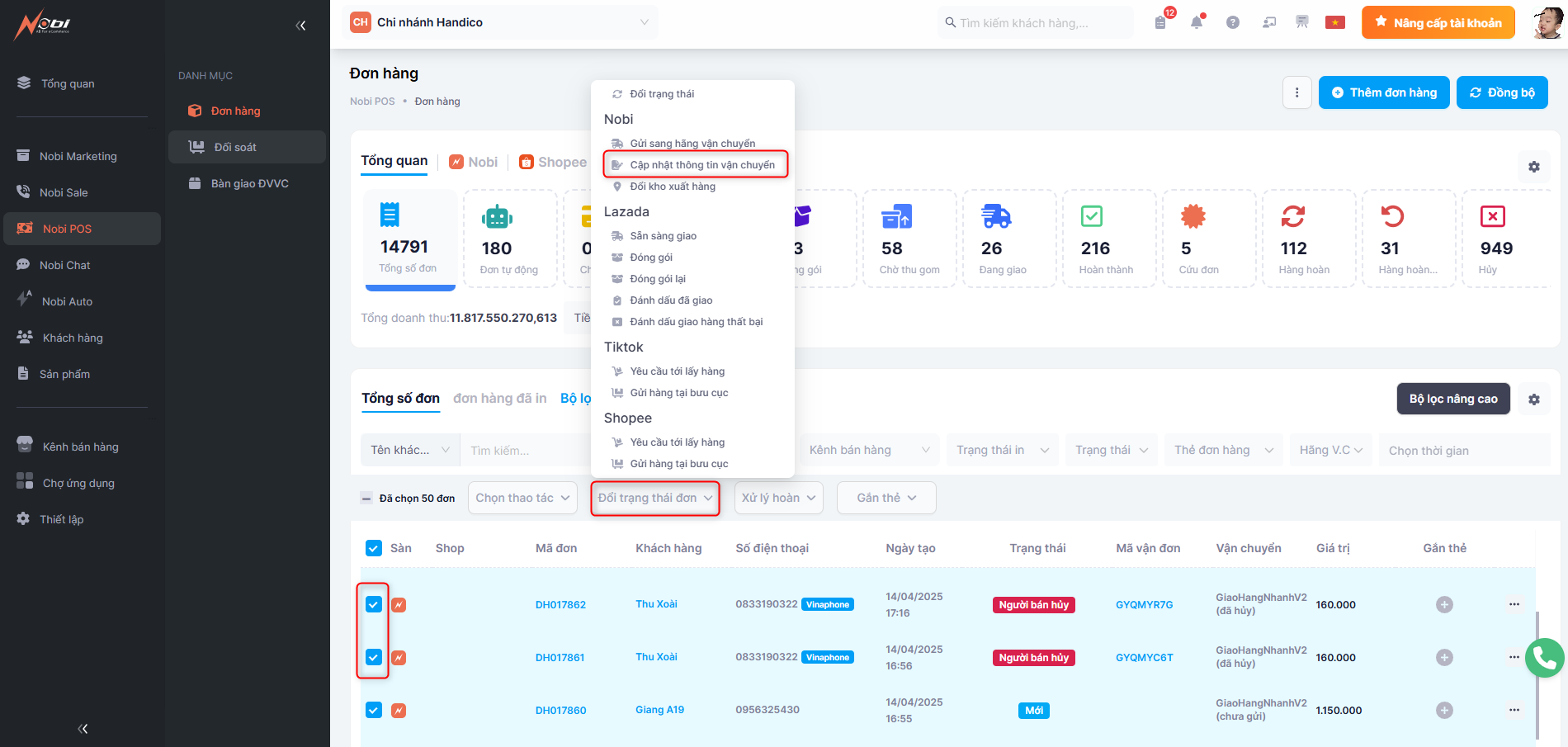Toggle the select-all checkbox in table header

click(x=374, y=548)
